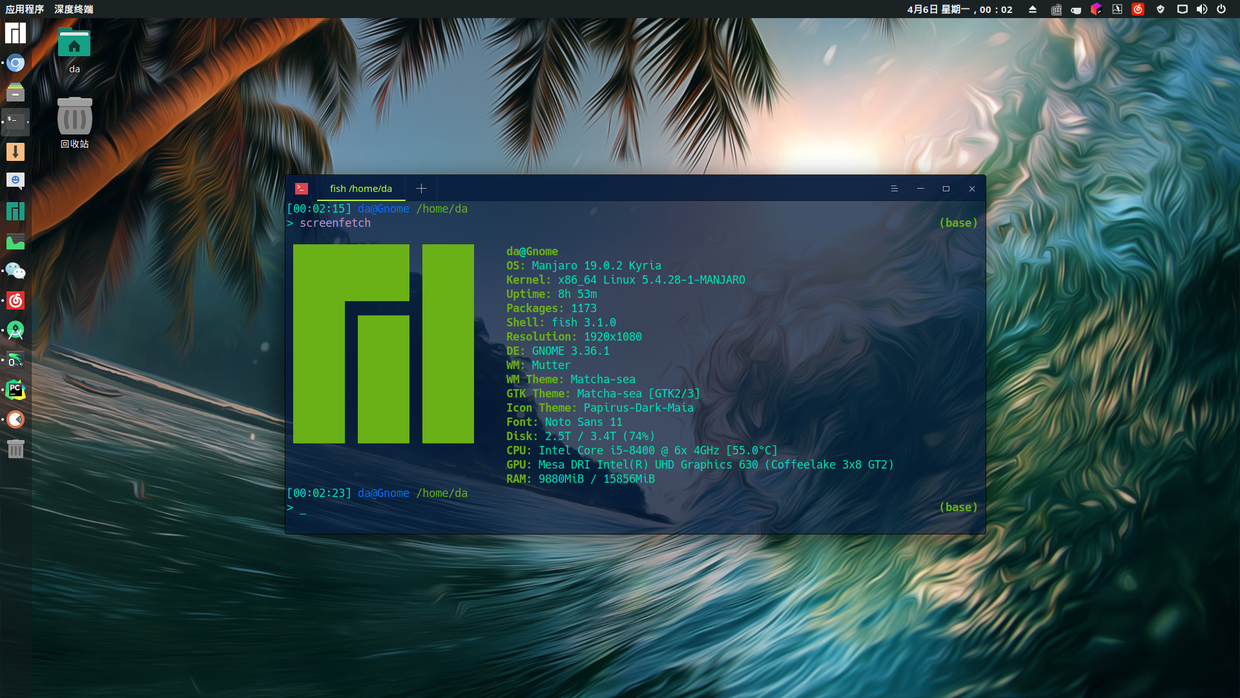
Task: Click the 'WM: Mutter' line
Action: pyautogui.click(x=538, y=365)
